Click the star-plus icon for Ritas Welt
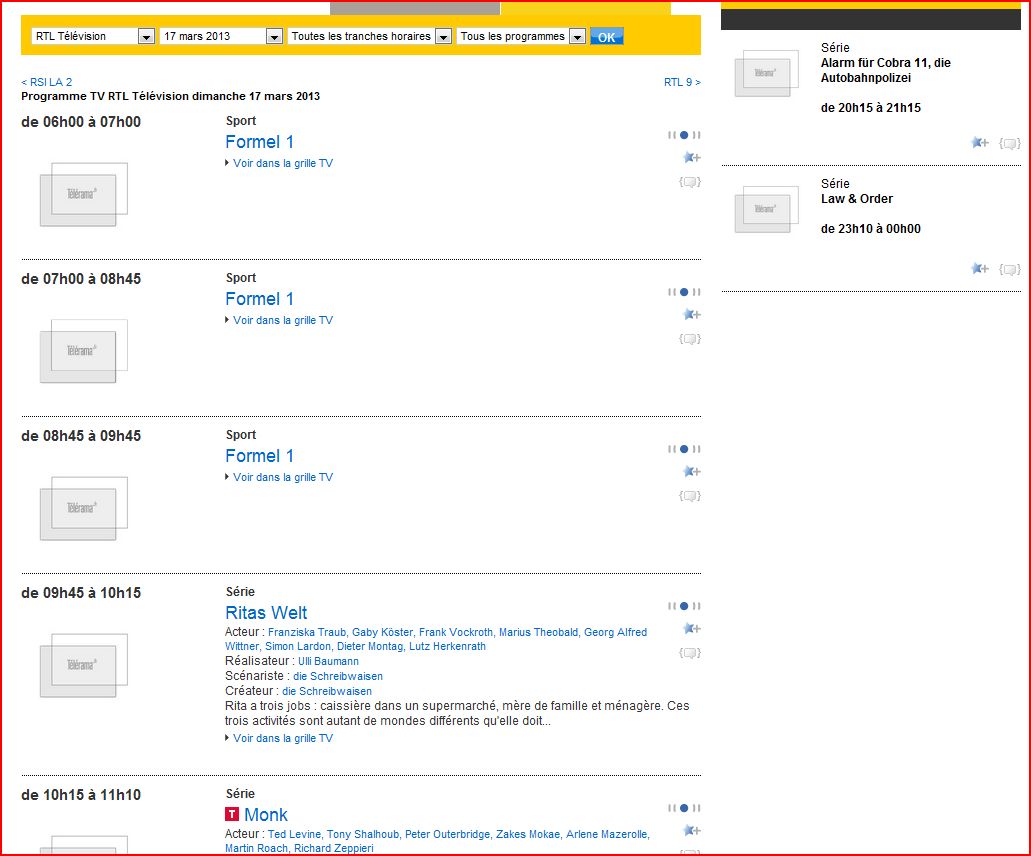 (x=690, y=629)
